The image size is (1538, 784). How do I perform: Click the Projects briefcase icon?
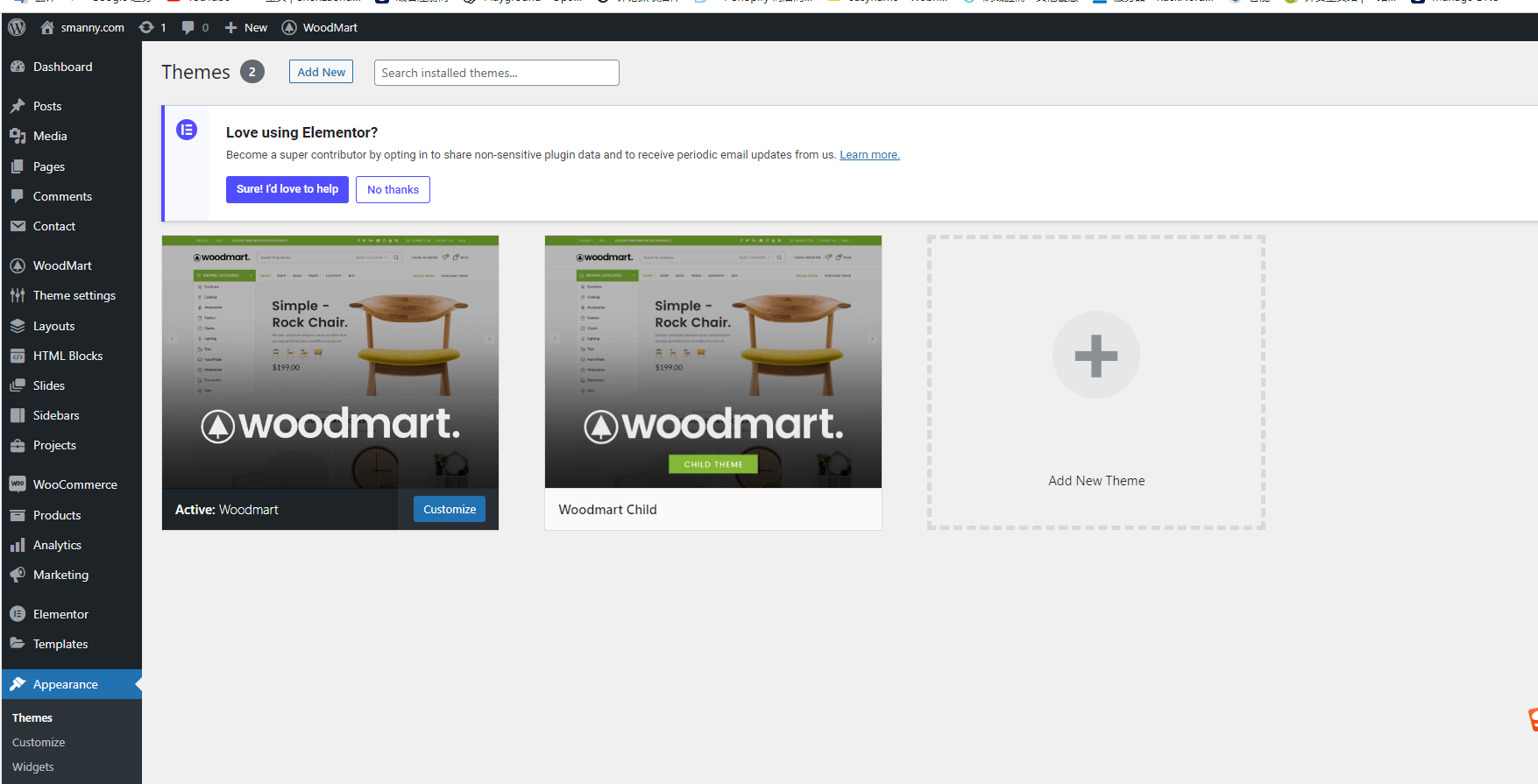[x=18, y=445]
